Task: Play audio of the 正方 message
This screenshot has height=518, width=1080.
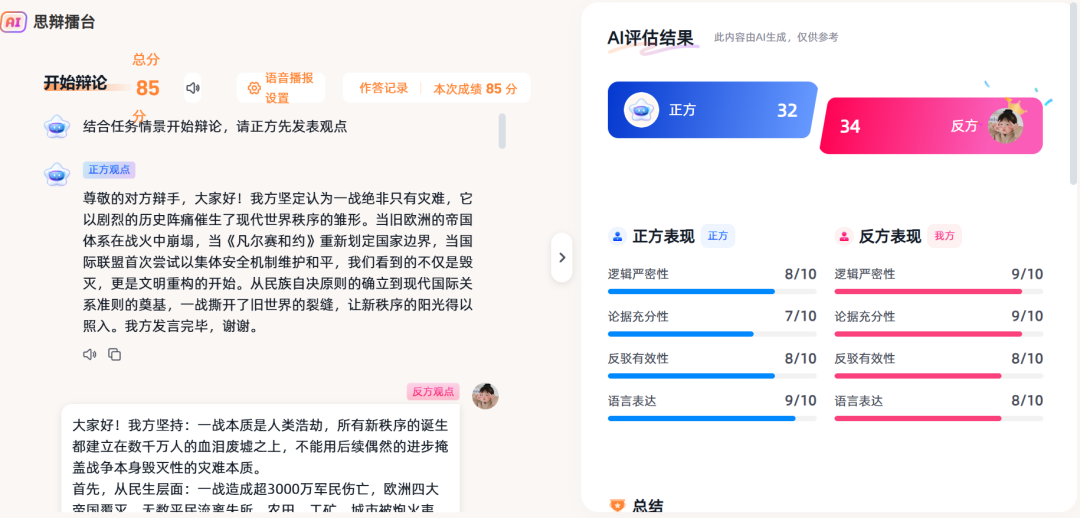Action: 89,354
